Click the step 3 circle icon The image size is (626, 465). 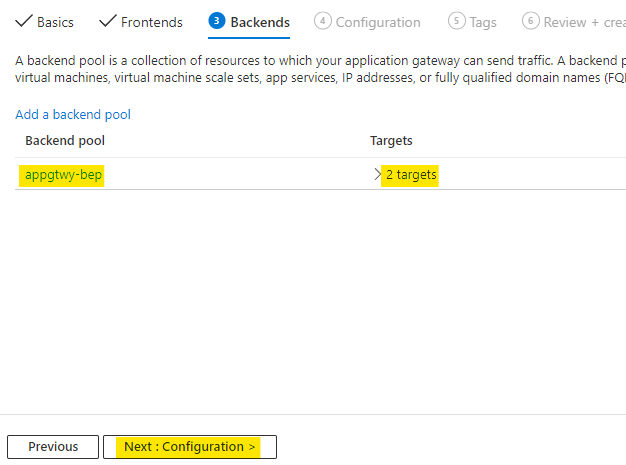[216, 21]
